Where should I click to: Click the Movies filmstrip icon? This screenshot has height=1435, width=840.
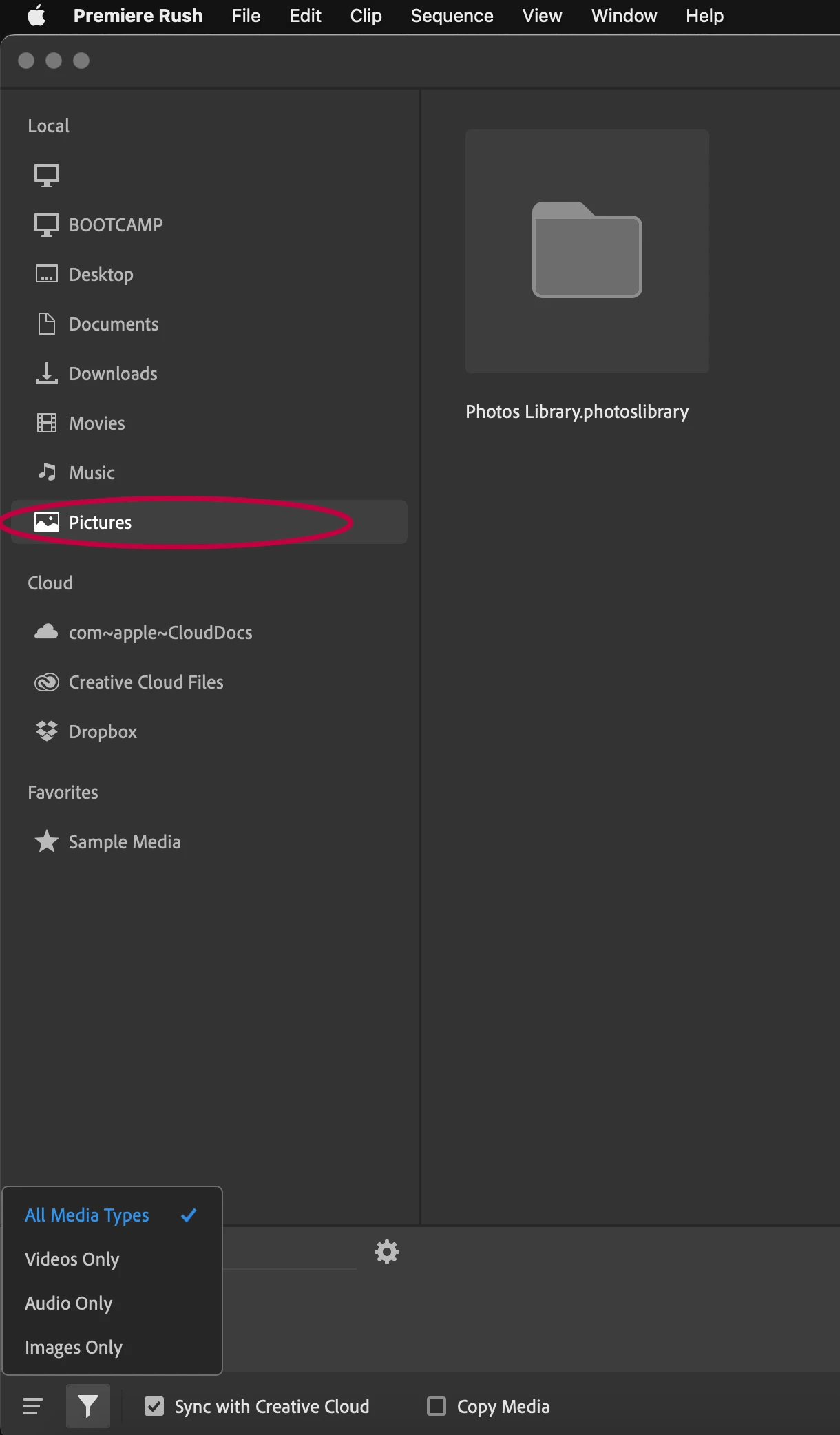coord(47,423)
